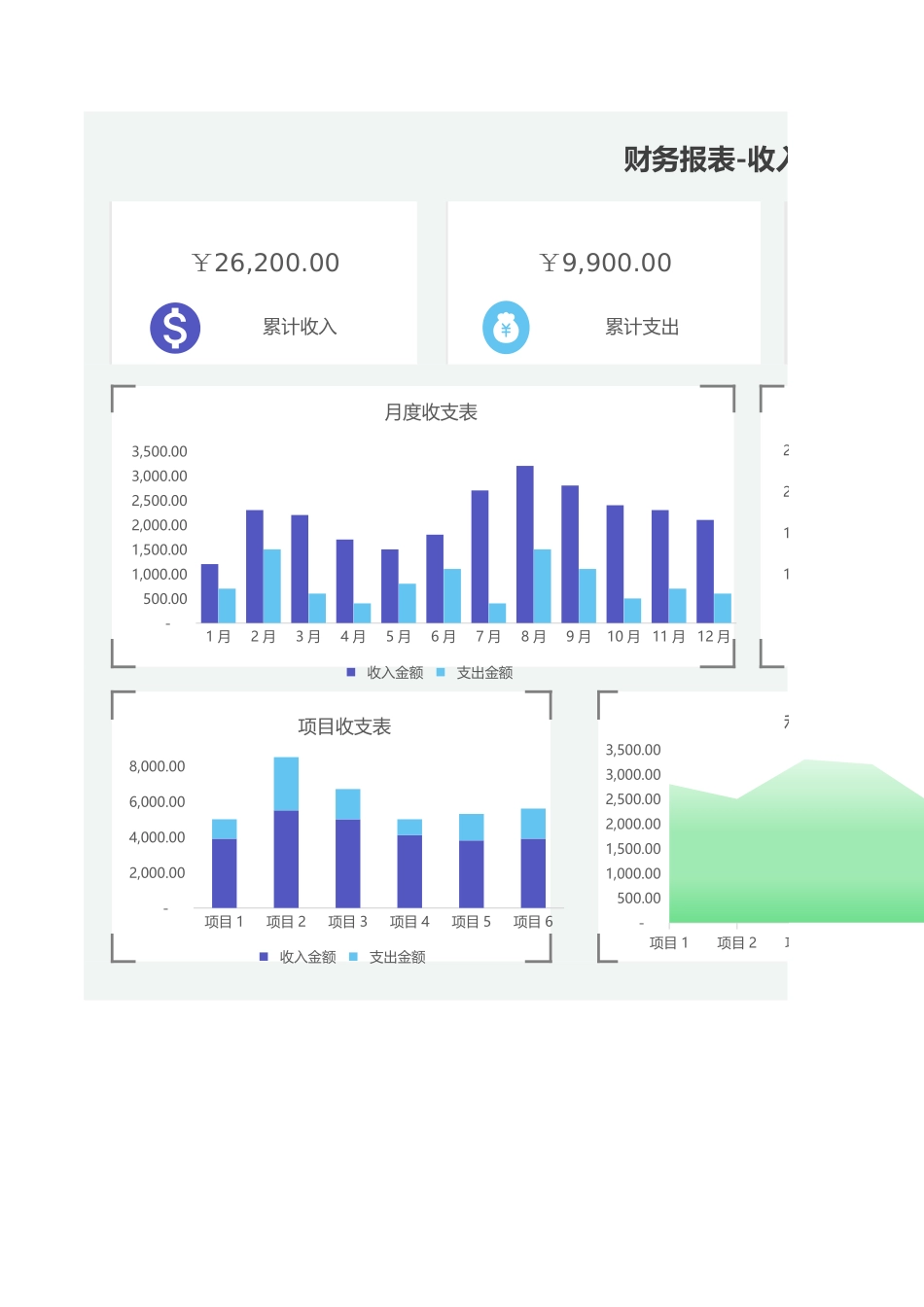The image size is (924, 1307).
Task: Click the 8月 income bar in monthly chart
Action: tap(525, 545)
